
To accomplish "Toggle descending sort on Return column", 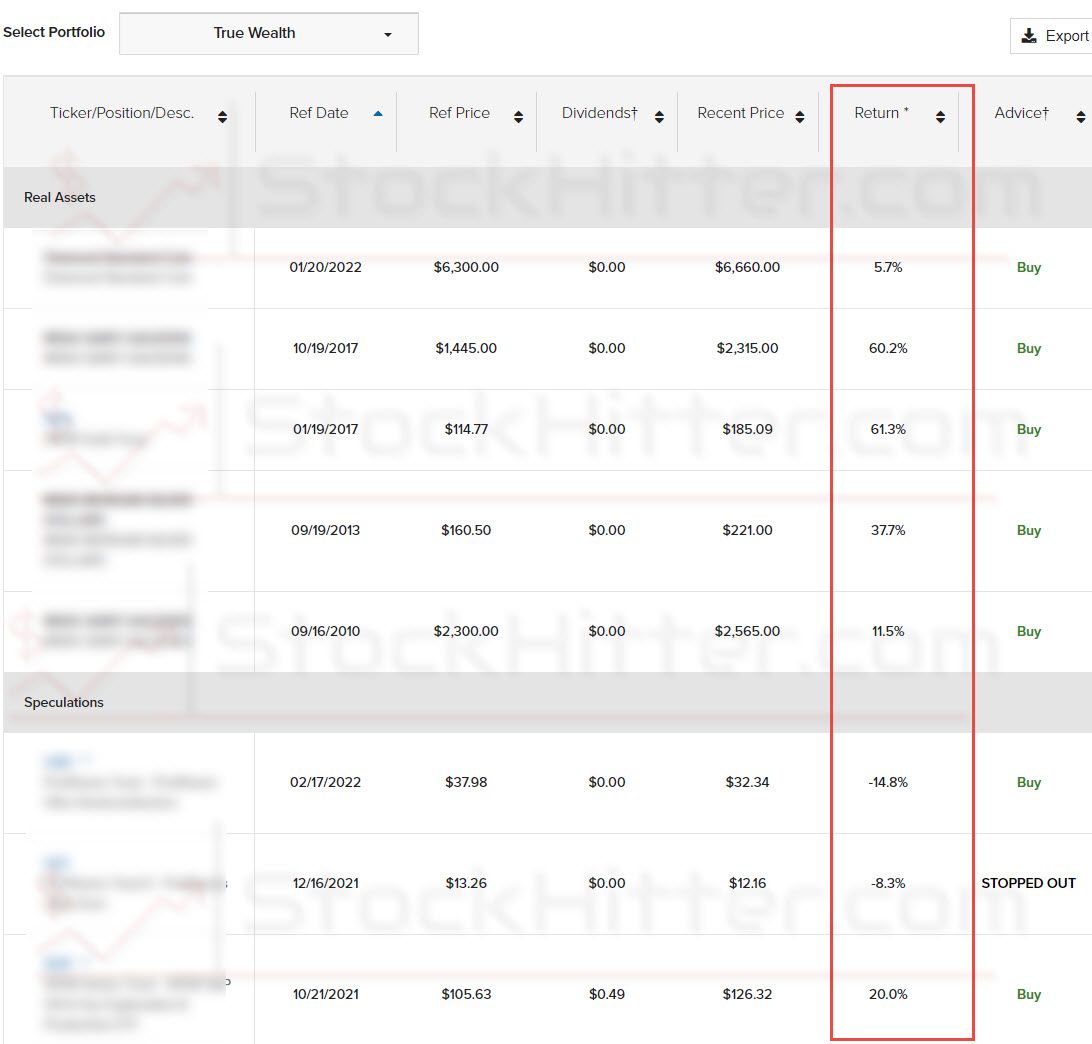I will pos(939,116).
